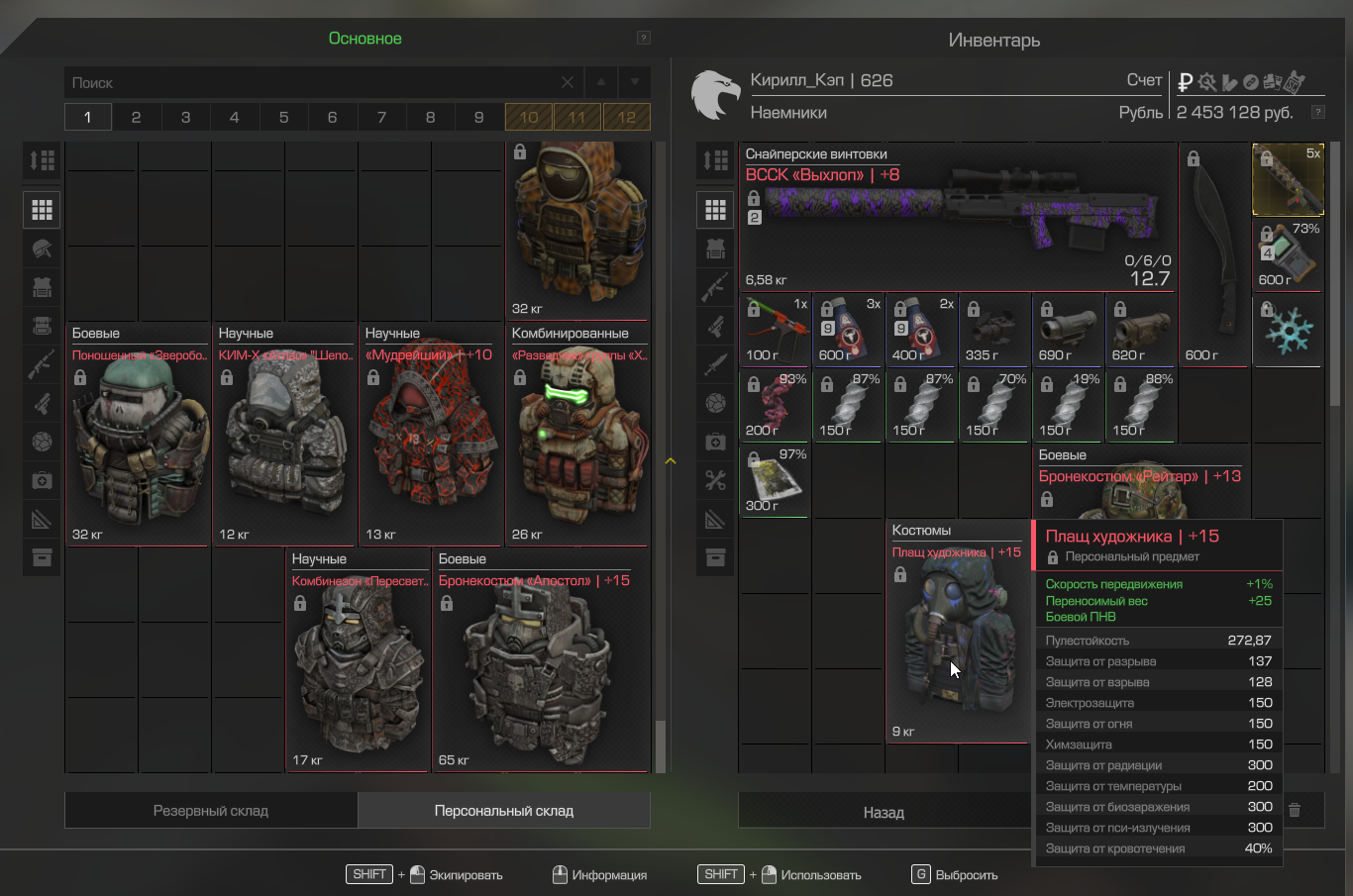Select the ВССК «Выхлоп» sniper rifle
Screen dimensions: 1353x896
(958, 219)
